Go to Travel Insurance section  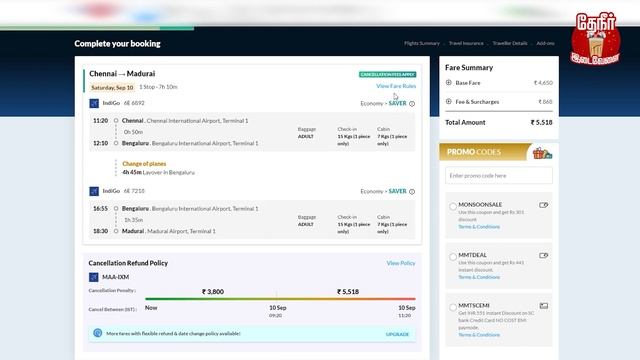point(466,43)
